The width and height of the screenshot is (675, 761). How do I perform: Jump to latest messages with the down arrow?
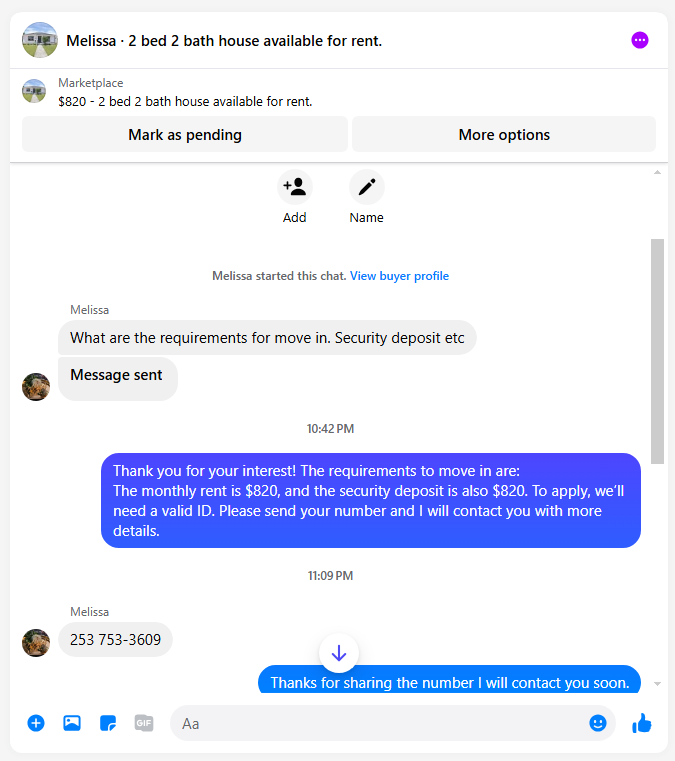click(x=339, y=653)
